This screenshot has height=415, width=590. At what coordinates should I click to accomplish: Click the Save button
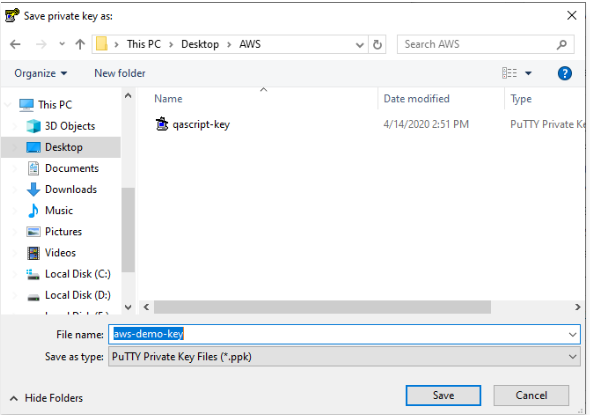(443, 395)
